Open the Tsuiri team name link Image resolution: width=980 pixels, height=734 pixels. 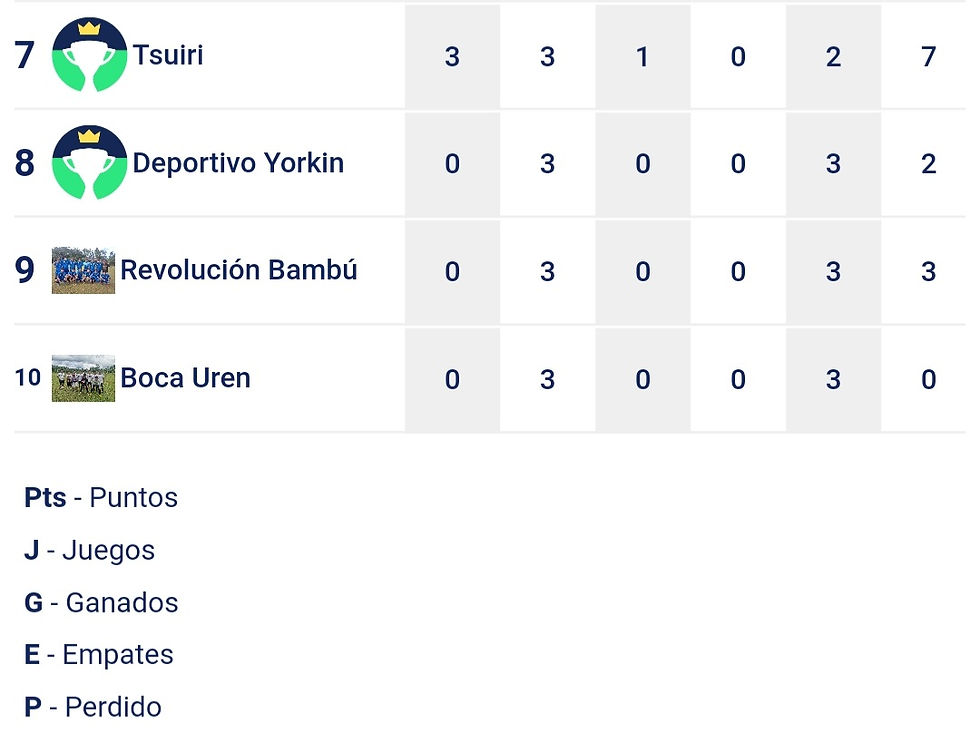click(168, 55)
